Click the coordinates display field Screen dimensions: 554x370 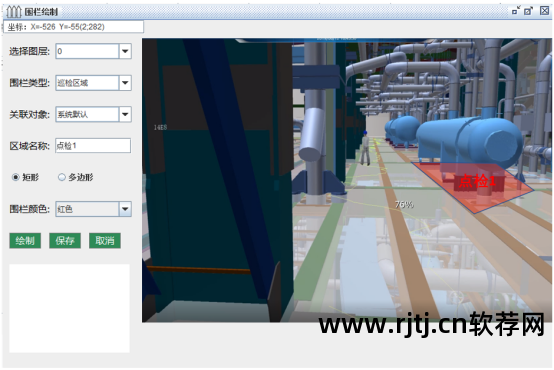click(73, 27)
